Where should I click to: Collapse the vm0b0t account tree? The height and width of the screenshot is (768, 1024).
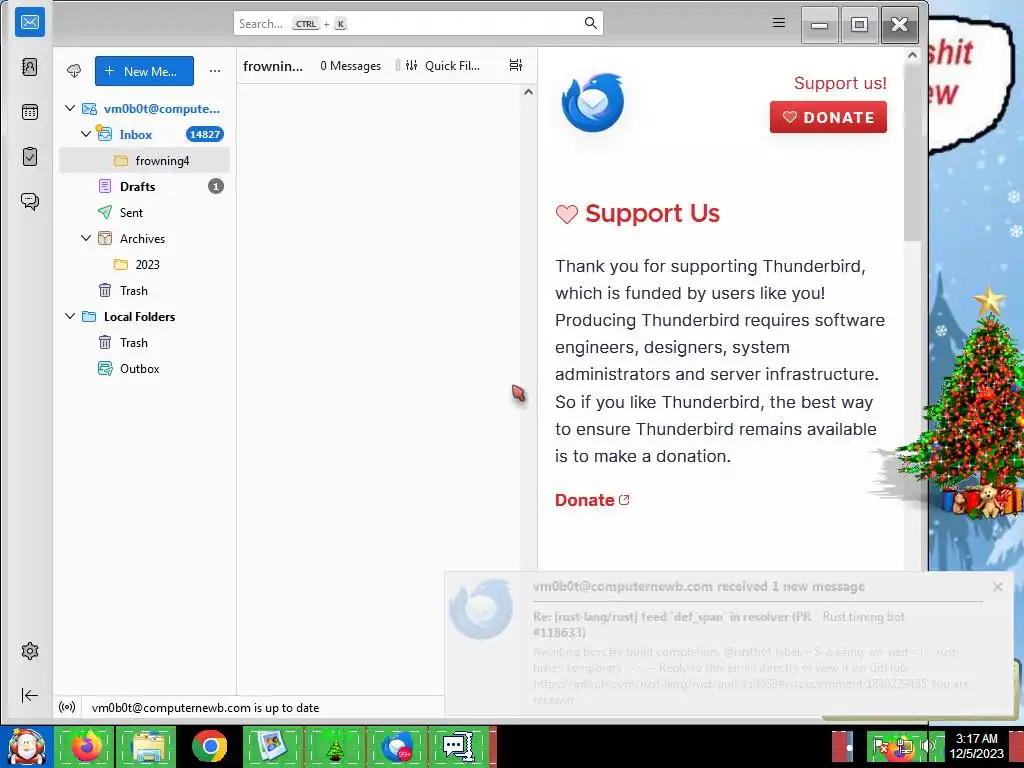(x=70, y=108)
